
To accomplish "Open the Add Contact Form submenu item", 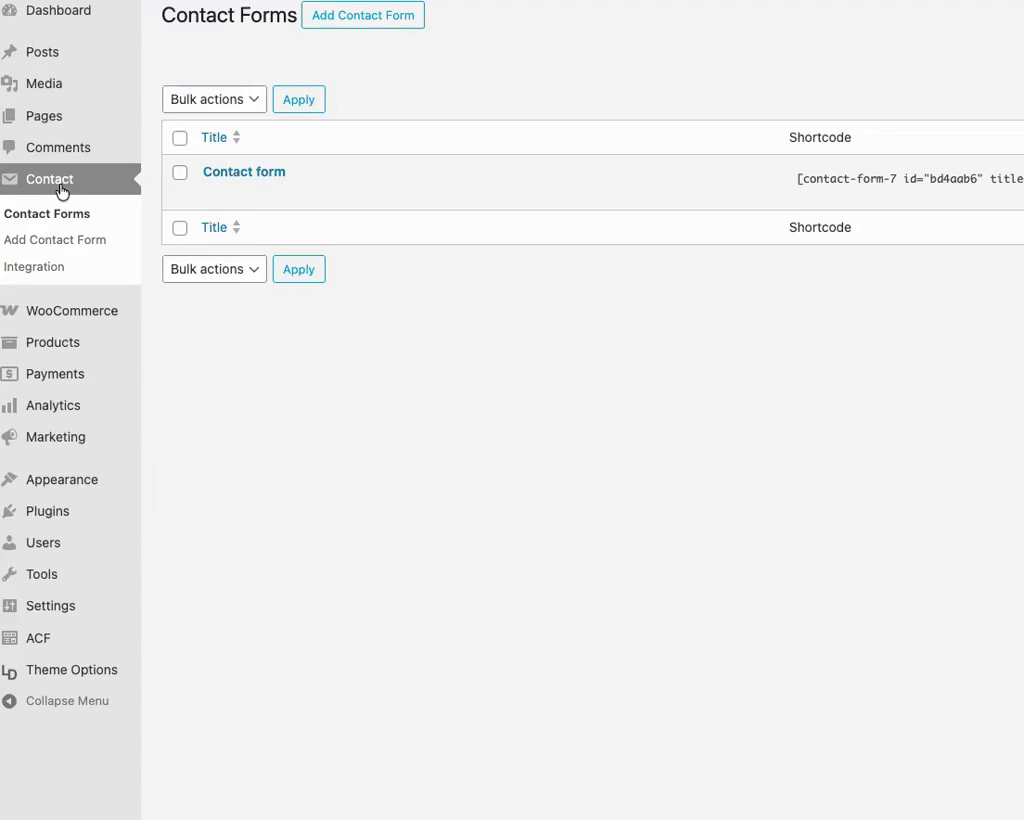I will click(x=55, y=240).
